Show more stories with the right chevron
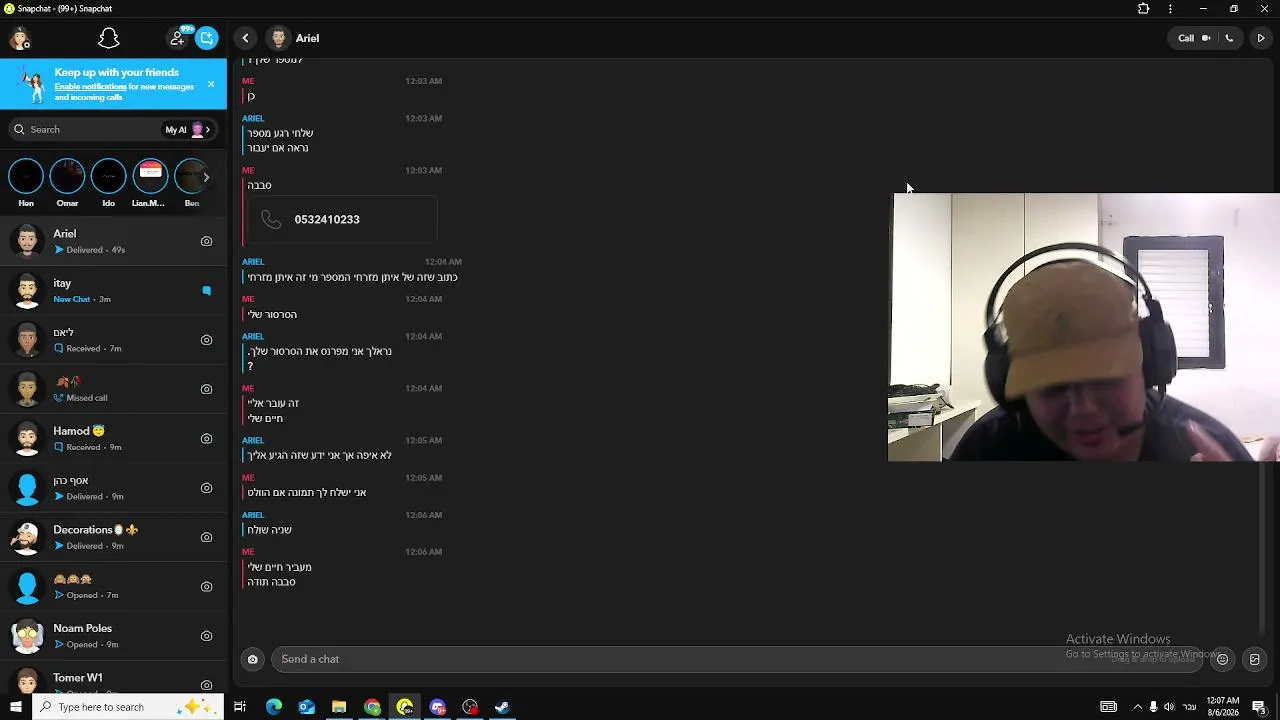1280x720 pixels. (206, 177)
